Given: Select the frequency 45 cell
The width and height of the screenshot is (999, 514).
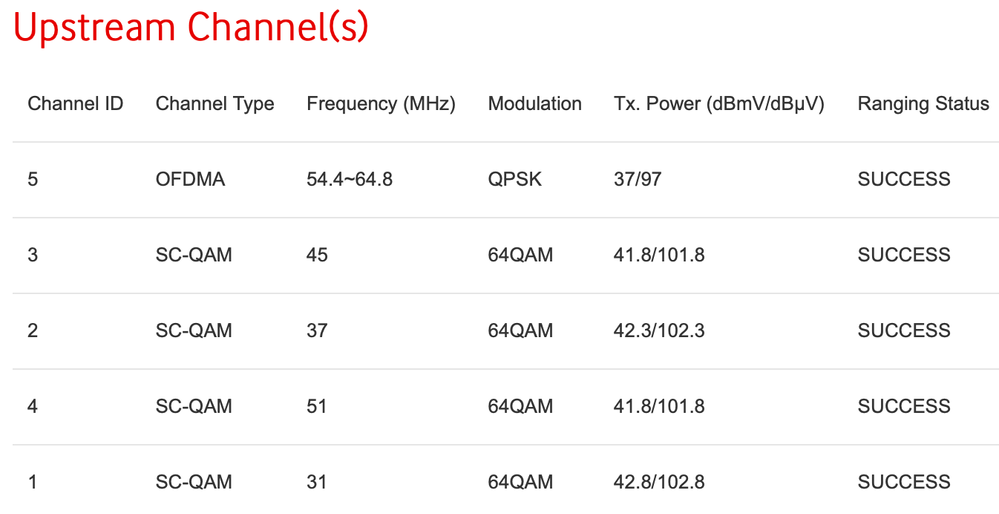Looking at the screenshot, I should point(317,255).
